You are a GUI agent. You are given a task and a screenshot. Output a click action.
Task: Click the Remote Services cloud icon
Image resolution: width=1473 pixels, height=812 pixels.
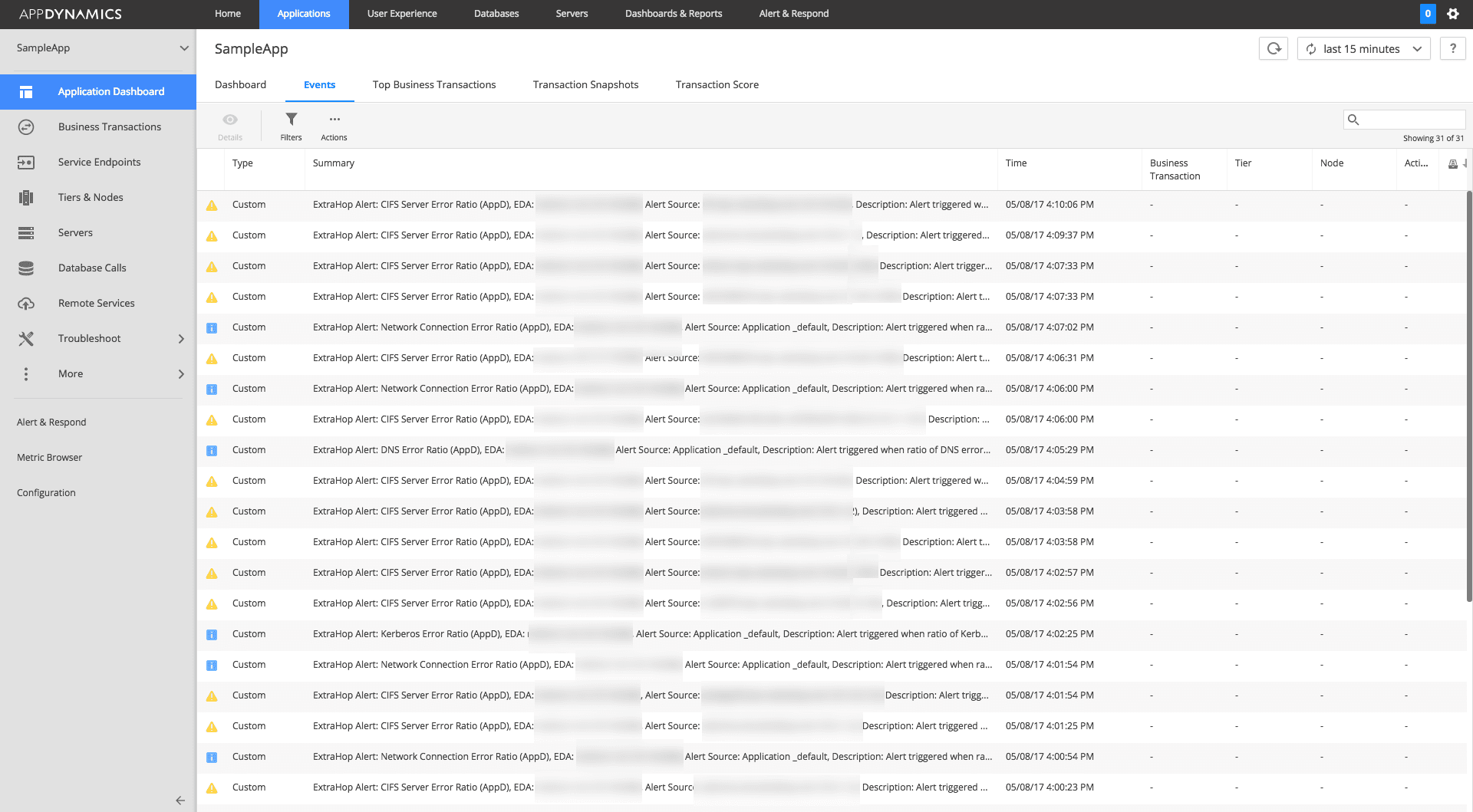[x=26, y=304]
